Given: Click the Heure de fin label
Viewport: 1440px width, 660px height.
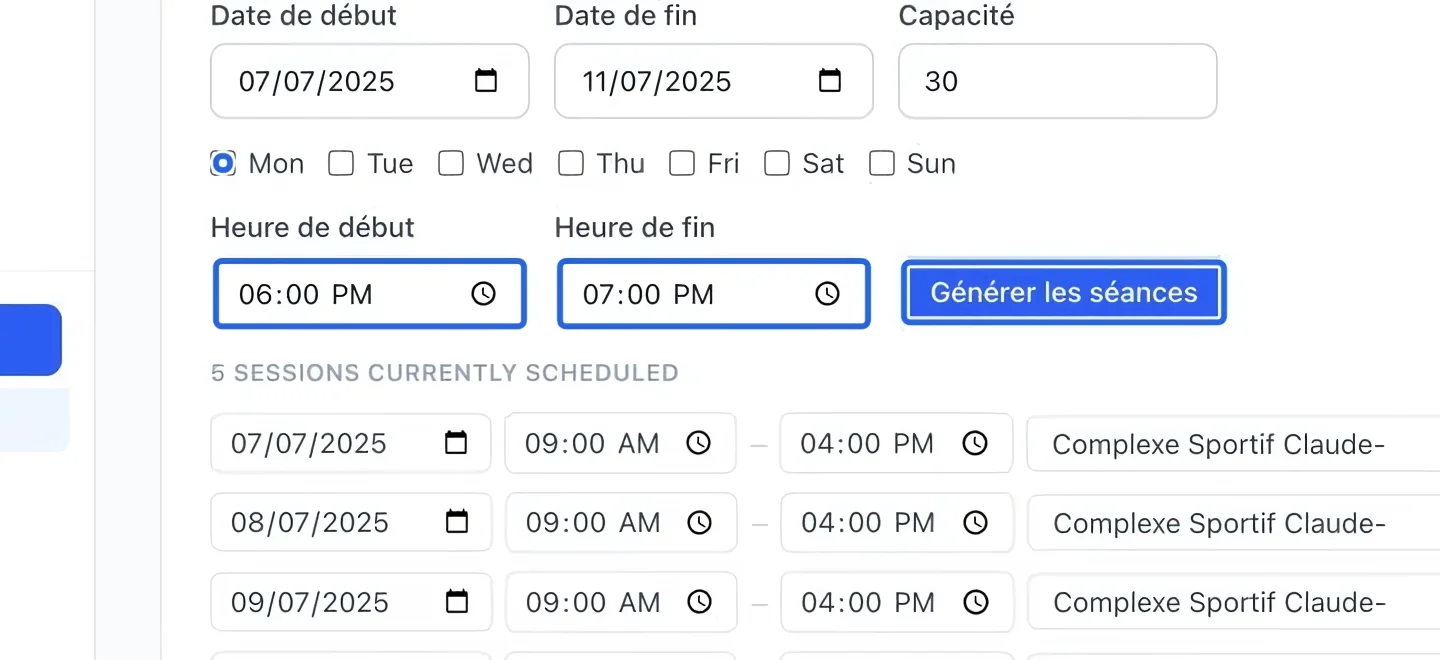Looking at the screenshot, I should click(635, 227).
